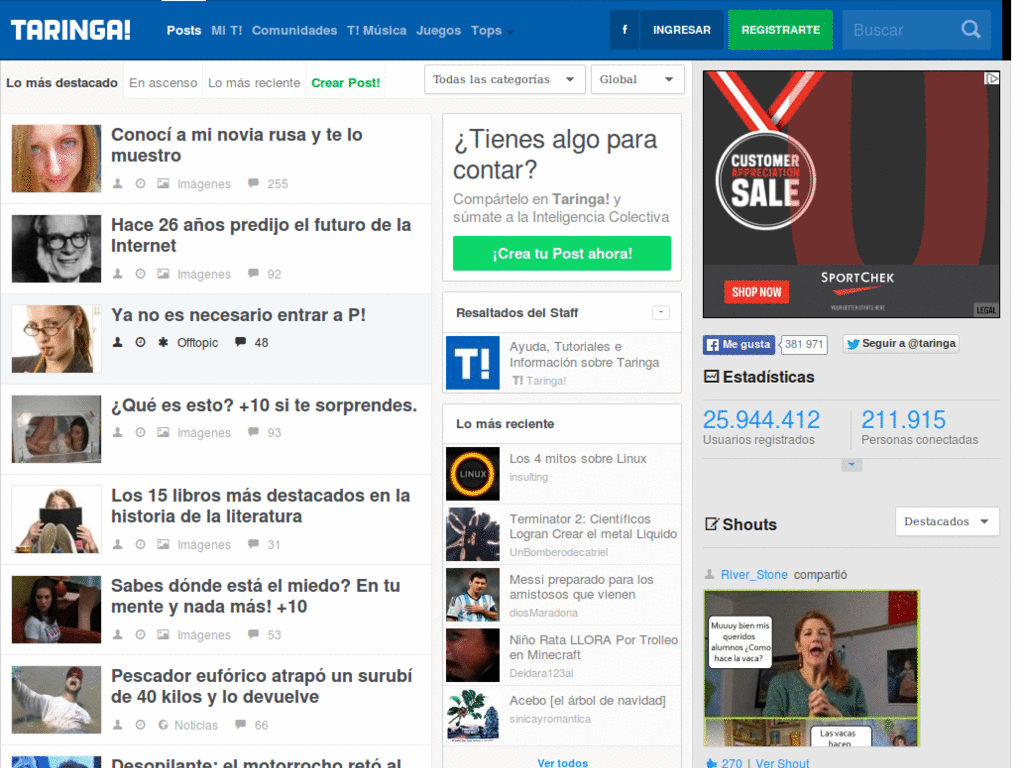Image resolution: width=1024 pixels, height=768 pixels.
Task: Click author icon on Pescador eufórico post
Action: click(118, 725)
